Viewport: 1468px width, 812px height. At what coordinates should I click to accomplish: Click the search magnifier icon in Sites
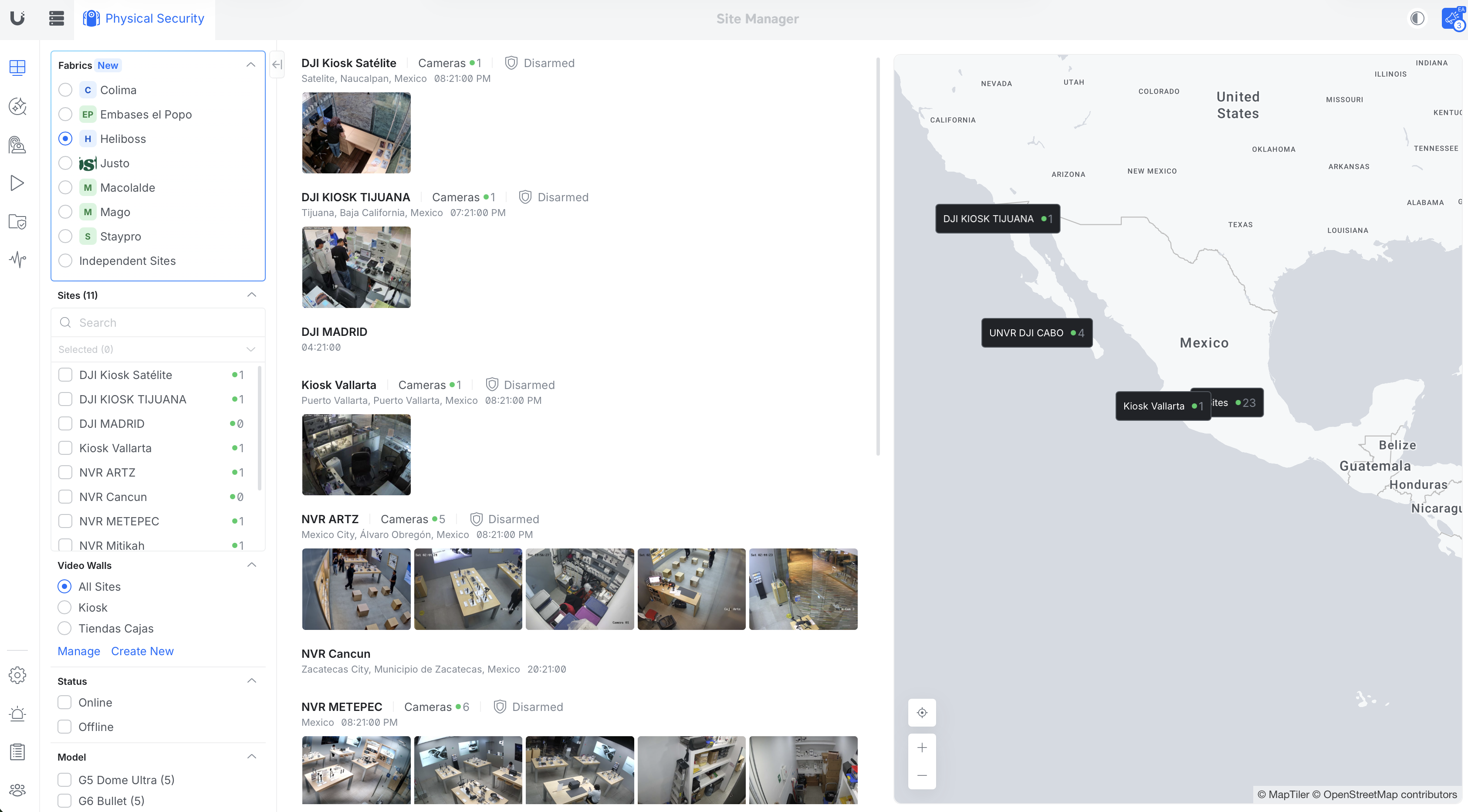[65, 322]
